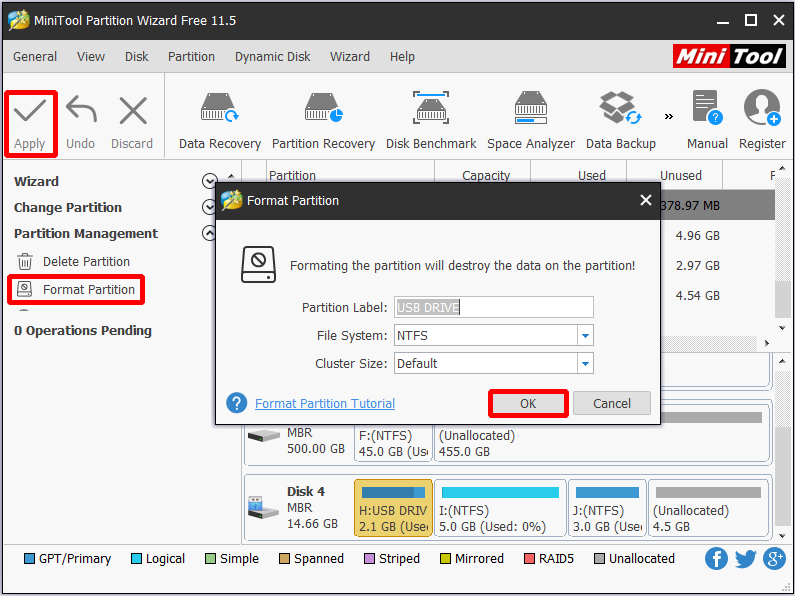Click the 0 Operations Pending text
Screen dimensions: 795x596
pyautogui.click(x=83, y=330)
